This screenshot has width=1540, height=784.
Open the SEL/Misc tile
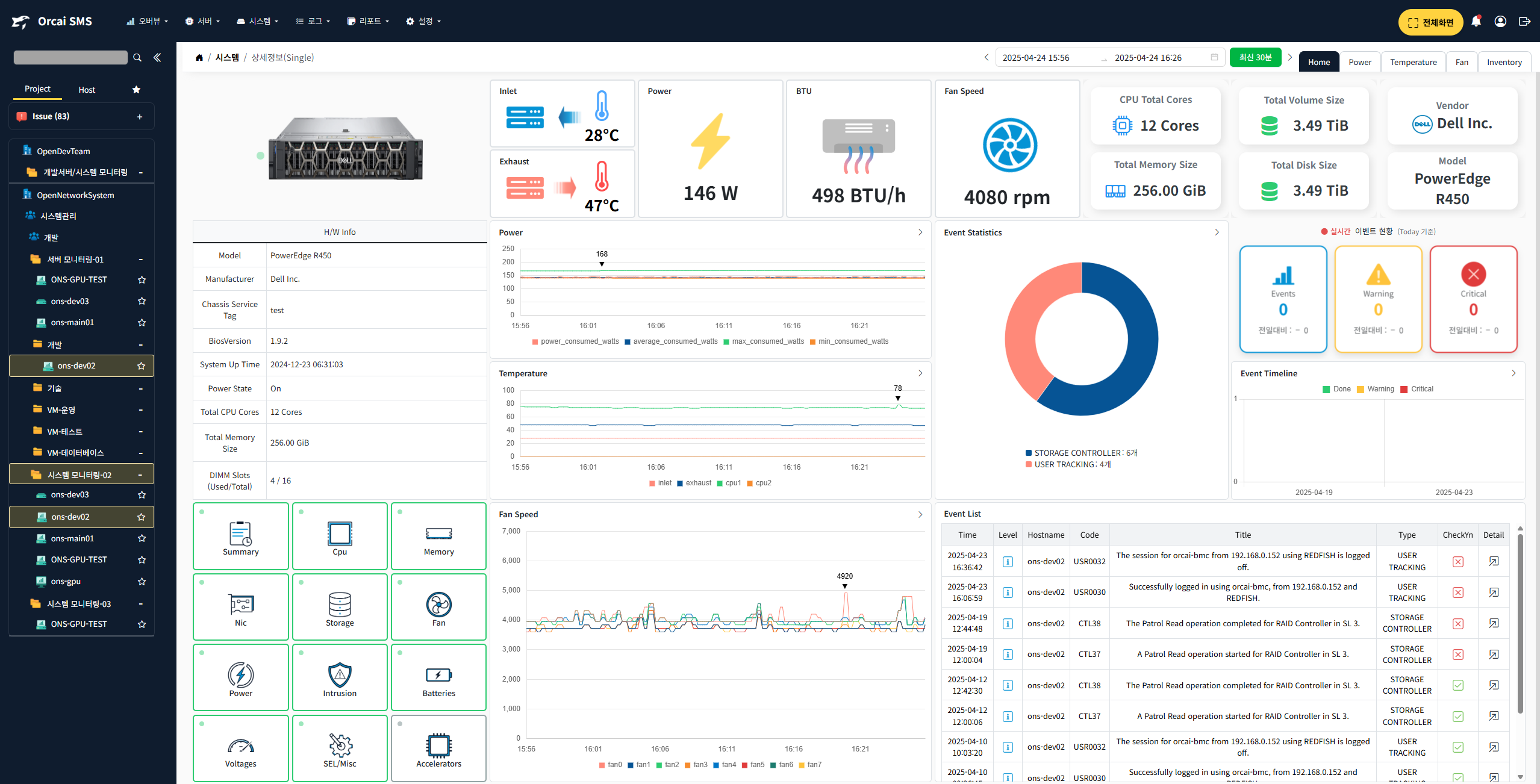tap(340, 748)
